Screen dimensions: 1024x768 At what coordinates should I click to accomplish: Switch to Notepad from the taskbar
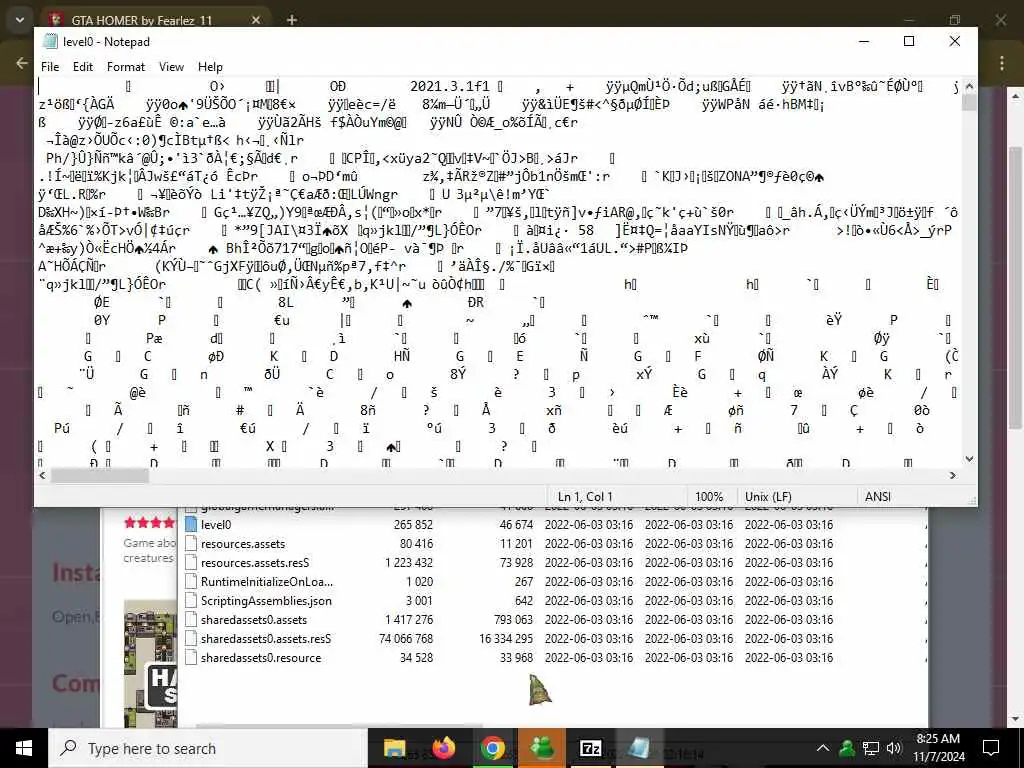[x=639, y=748]
